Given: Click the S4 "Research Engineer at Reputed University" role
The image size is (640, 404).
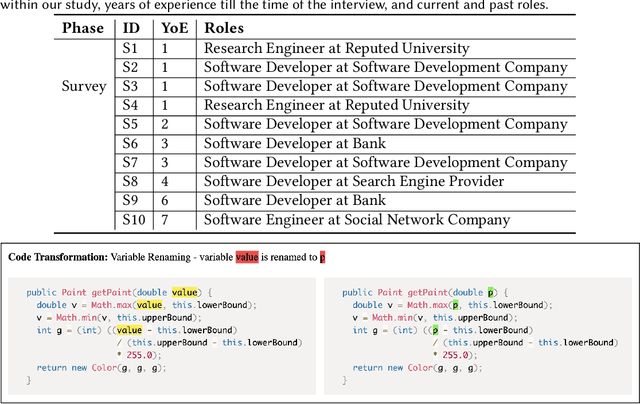Looking at the screenshot, I should 337,105.
